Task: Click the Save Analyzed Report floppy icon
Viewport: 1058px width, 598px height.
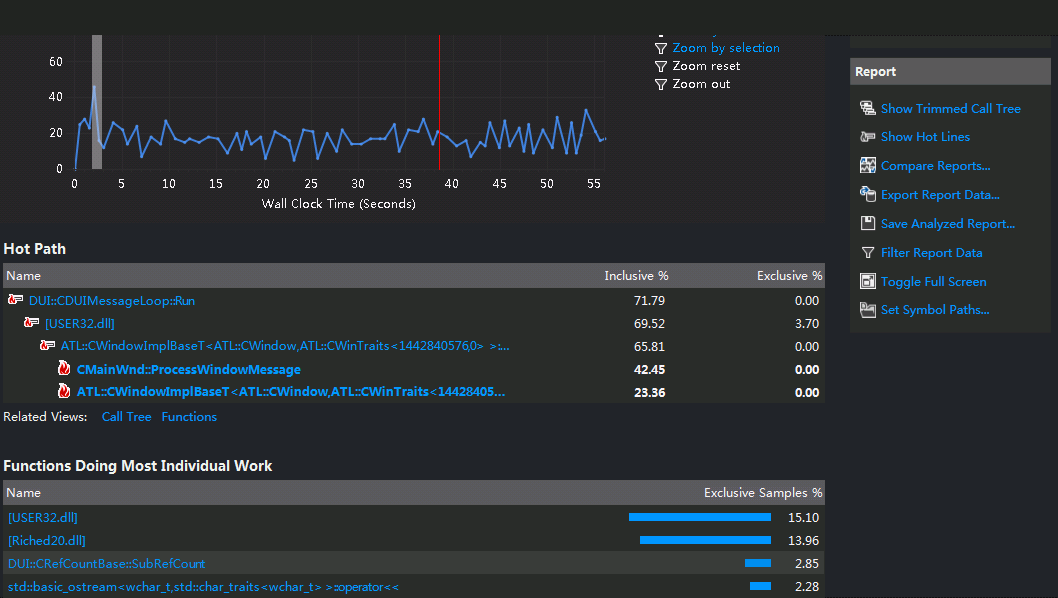Action: pos(867,223)
